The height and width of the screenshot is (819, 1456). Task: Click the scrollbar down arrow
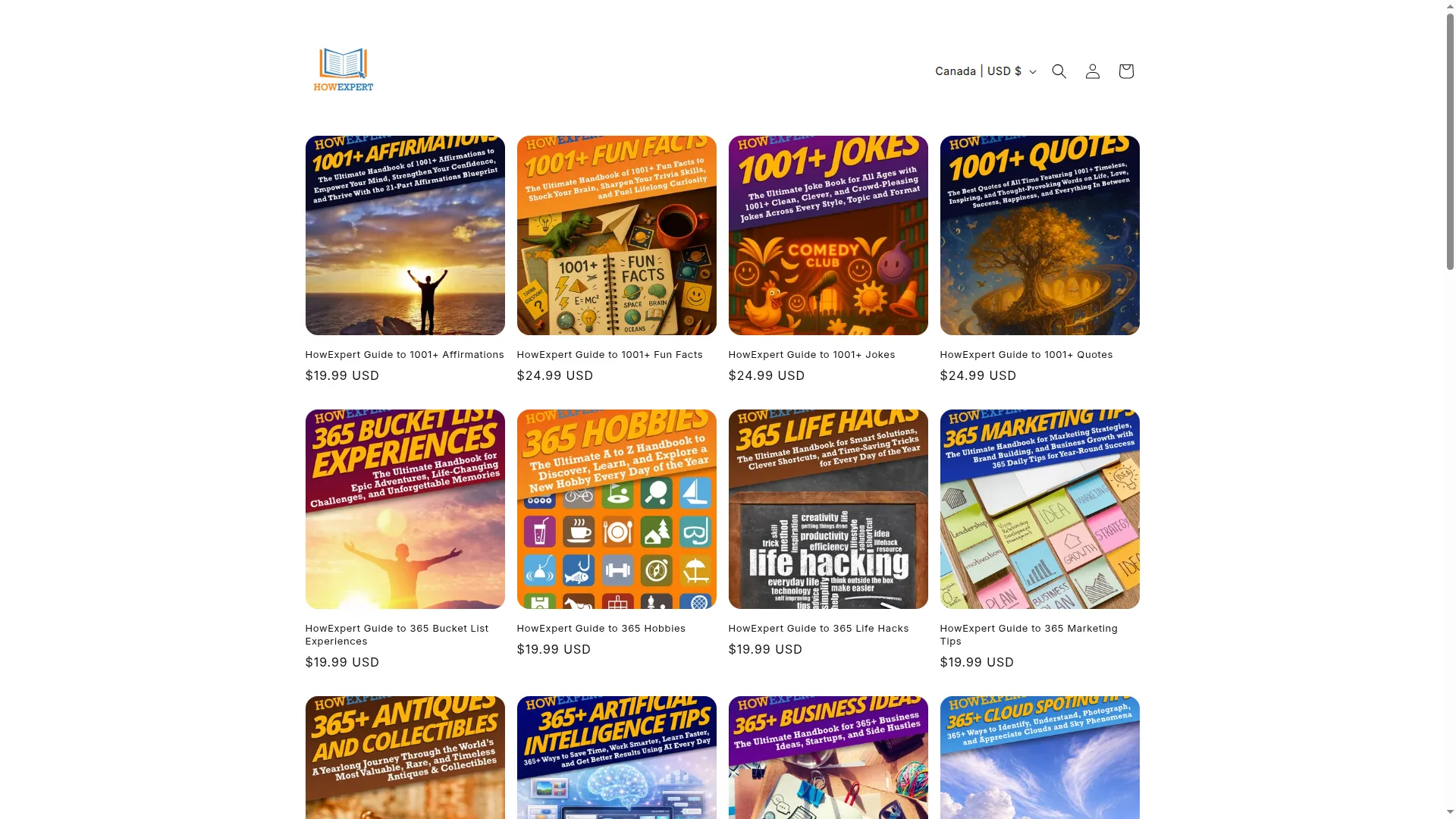coord(1450,812)
